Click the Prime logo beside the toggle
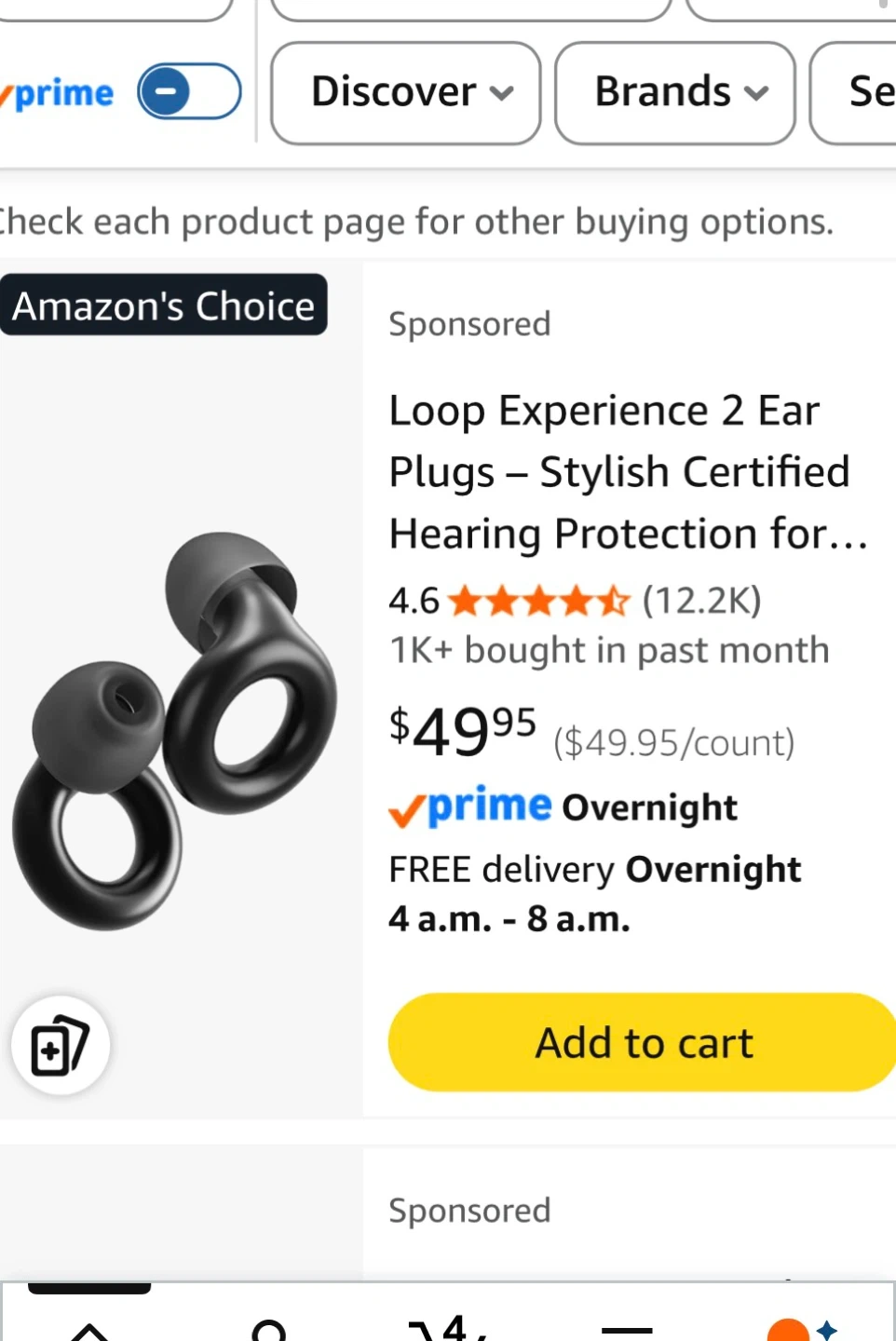This screenshot has width=896, height=1341. pyautogui.click(x=61, y=93)
